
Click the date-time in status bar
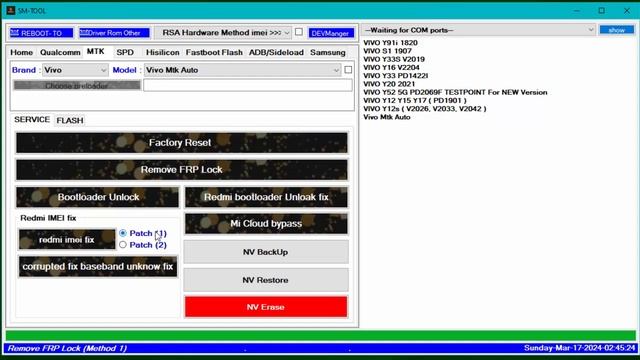pyautogui.click(x=580, y=348)
